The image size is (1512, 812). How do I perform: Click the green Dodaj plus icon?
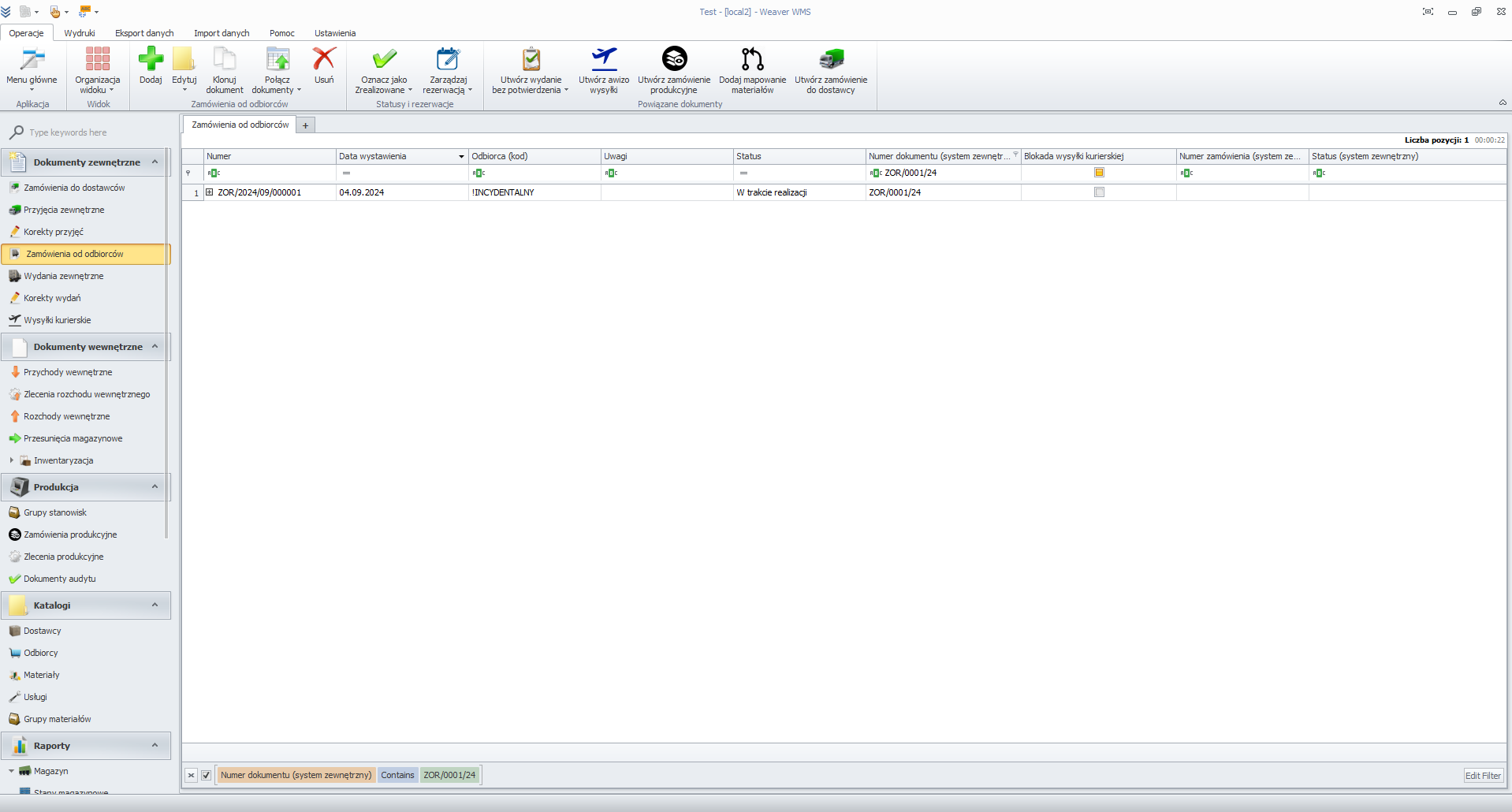pyautogui.click(x=151, y=60)
